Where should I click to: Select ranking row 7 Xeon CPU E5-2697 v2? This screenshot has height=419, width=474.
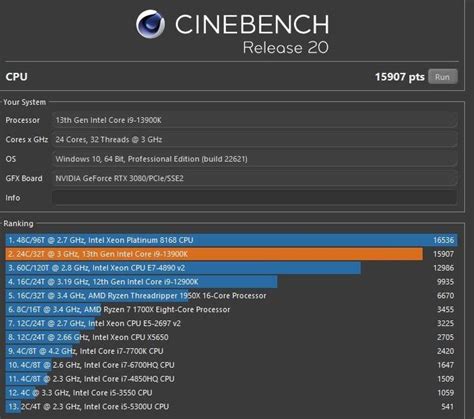coord(231,323)
